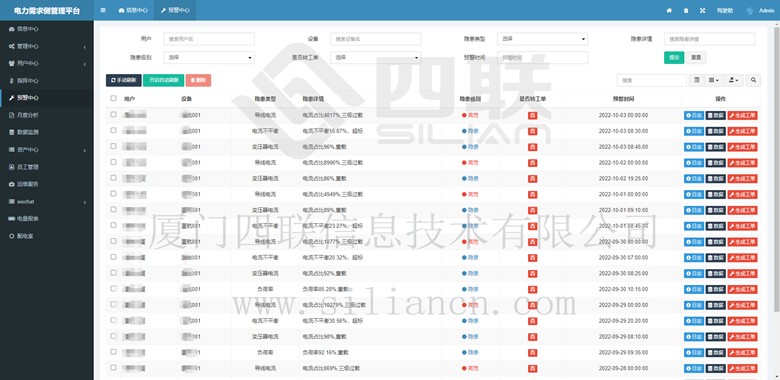Click the trash icon in top header
Image resolution: width=780 pixels, height=380 pixels.
[x=686, y=10]
